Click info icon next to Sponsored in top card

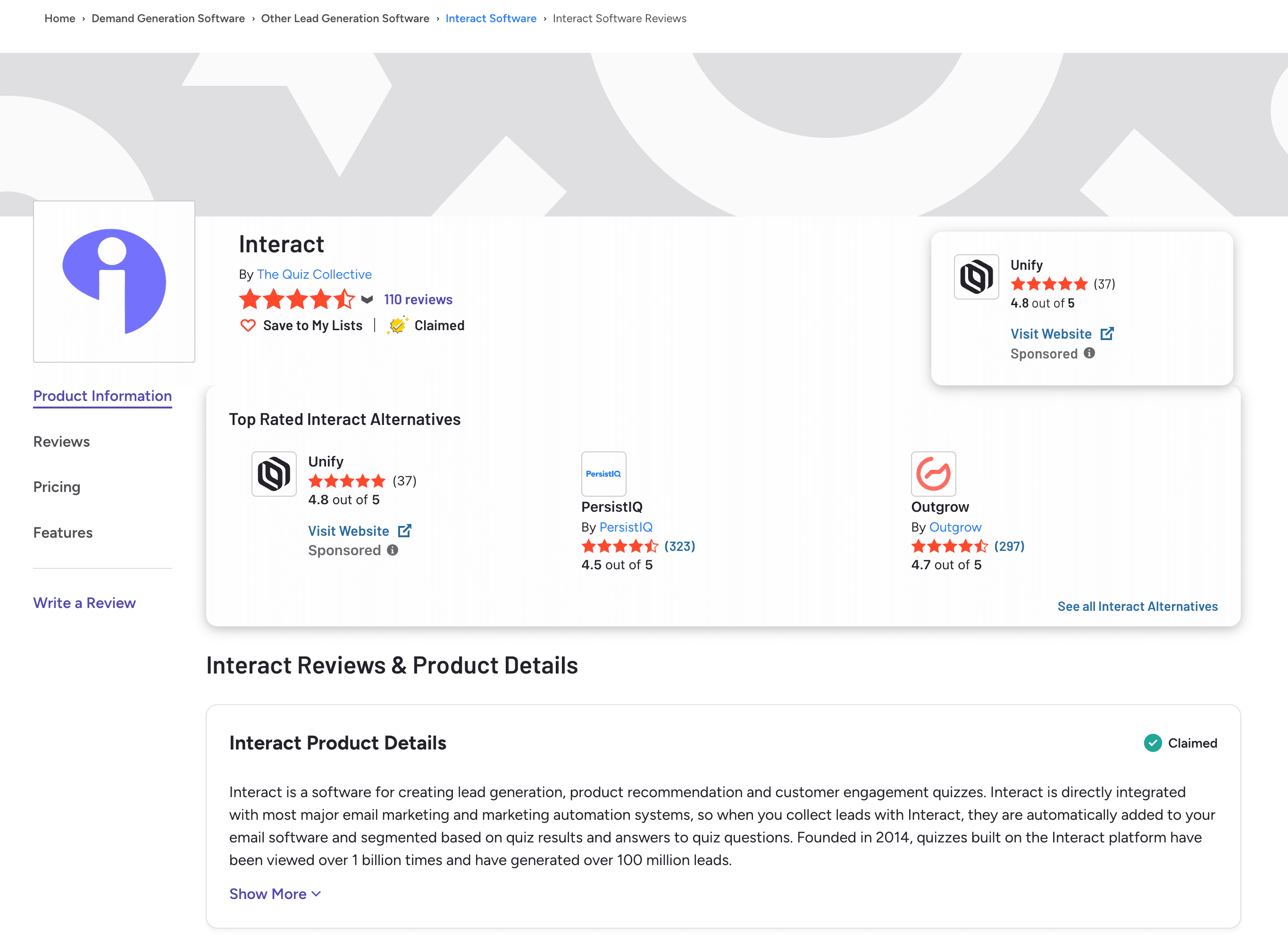tap(1089, 353)
